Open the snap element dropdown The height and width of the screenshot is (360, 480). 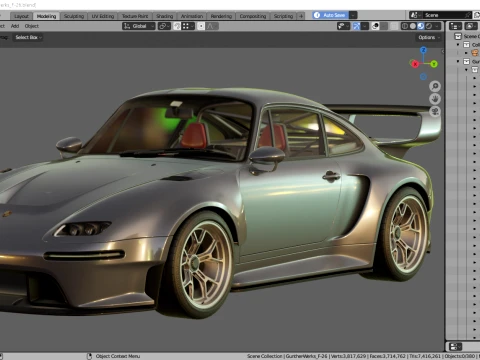[188, 26]
